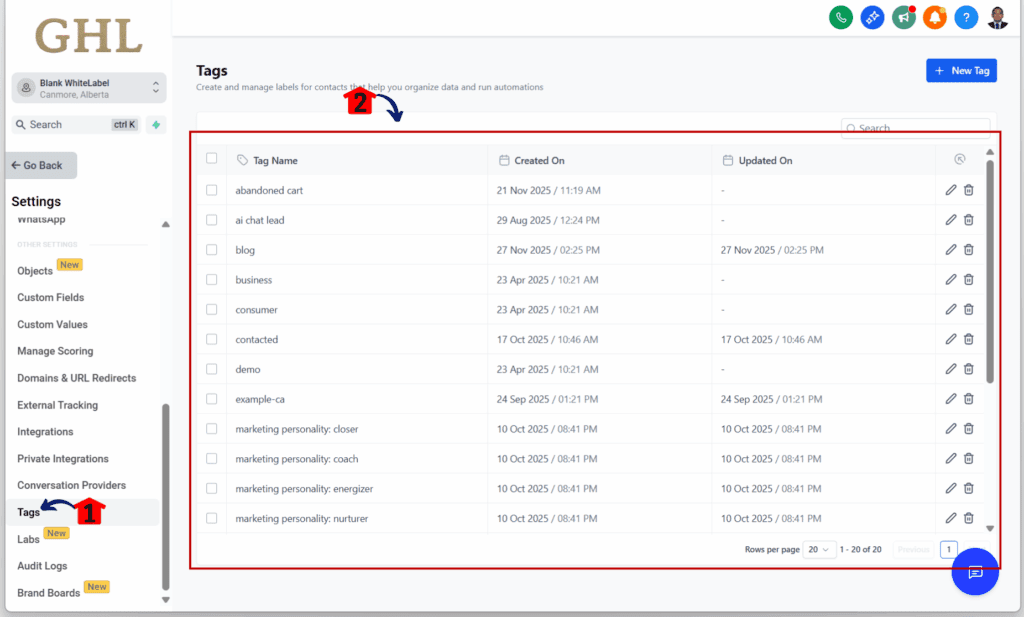Edit the 'abandoned cart' tag pencil icon
The height and width of the screenshot is (617, 1024).
(951, 190)
